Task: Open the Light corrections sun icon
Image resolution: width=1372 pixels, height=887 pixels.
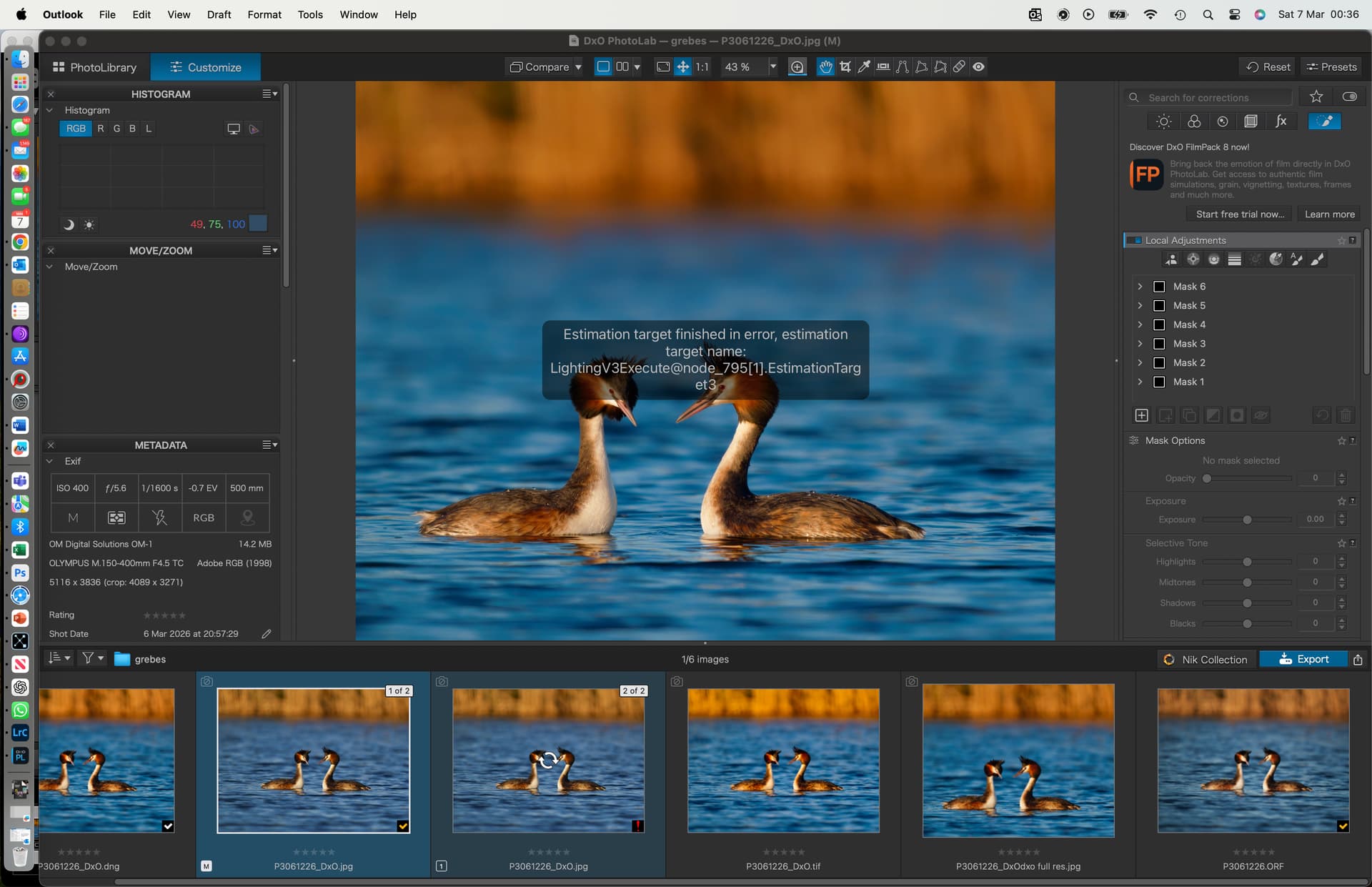Action: pyautogui.click(x=1163, y=122)
